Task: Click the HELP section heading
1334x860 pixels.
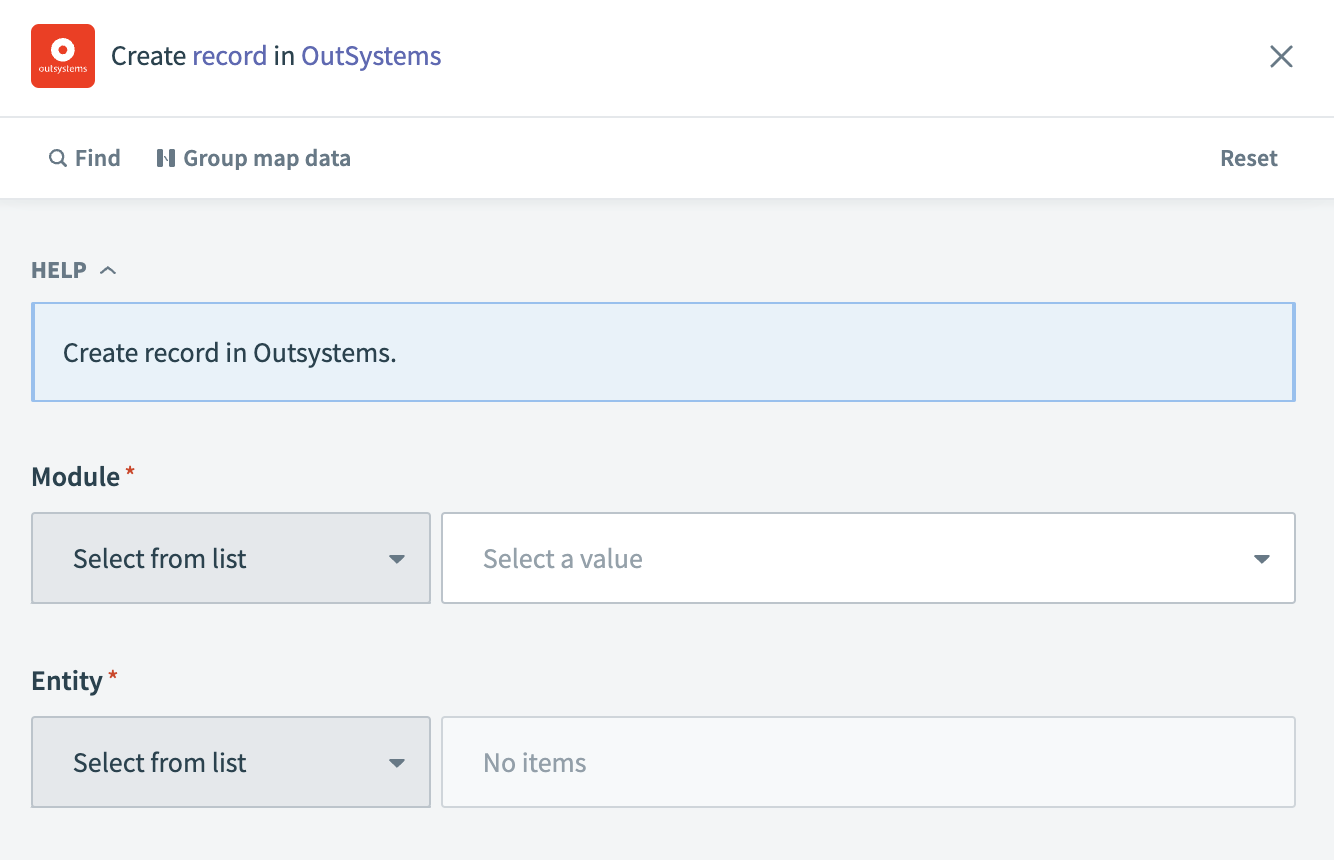Action: tap(59, 270)
